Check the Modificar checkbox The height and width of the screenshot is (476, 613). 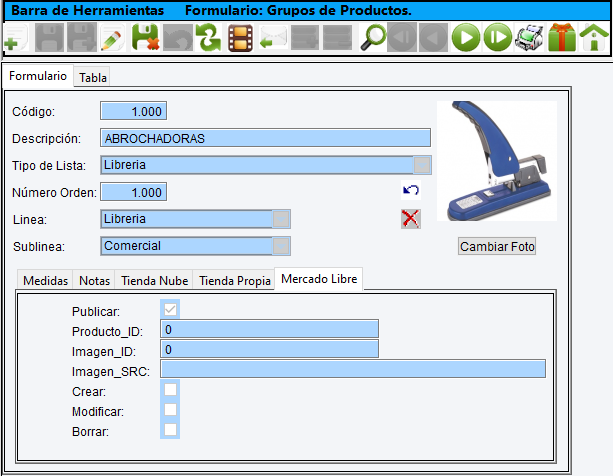coord(170,410)
